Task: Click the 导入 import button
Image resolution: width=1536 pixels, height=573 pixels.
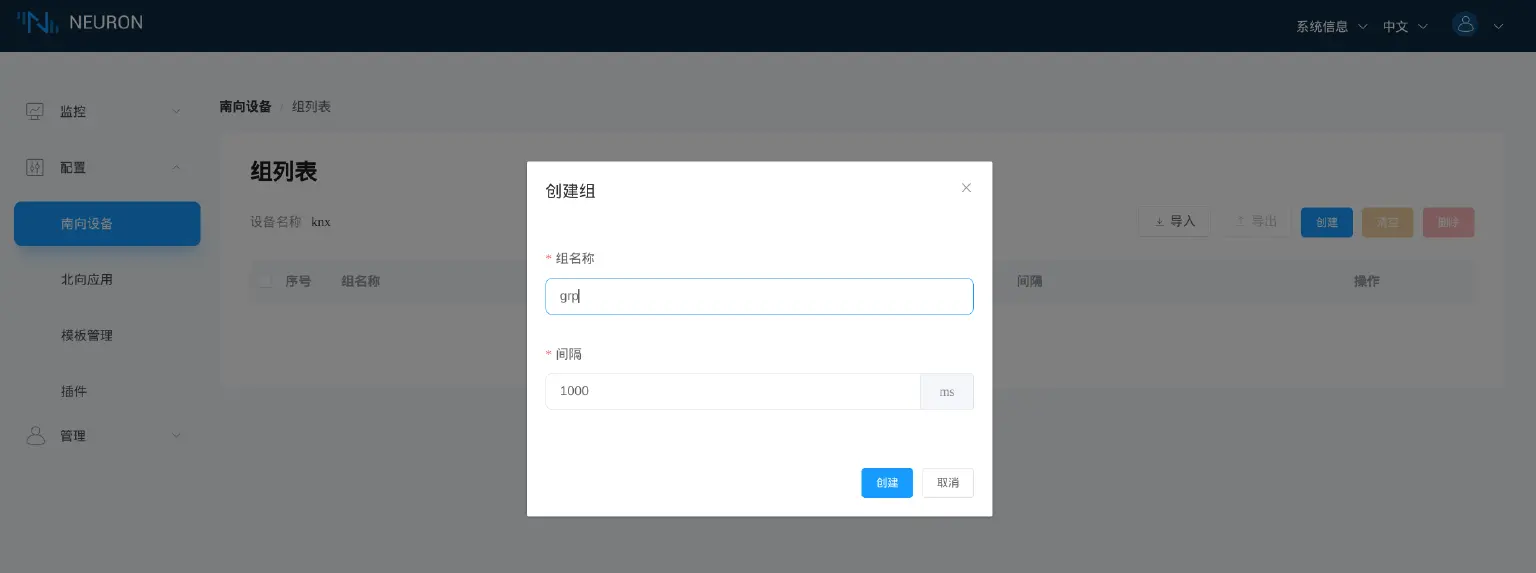Action: [1175, 222]
